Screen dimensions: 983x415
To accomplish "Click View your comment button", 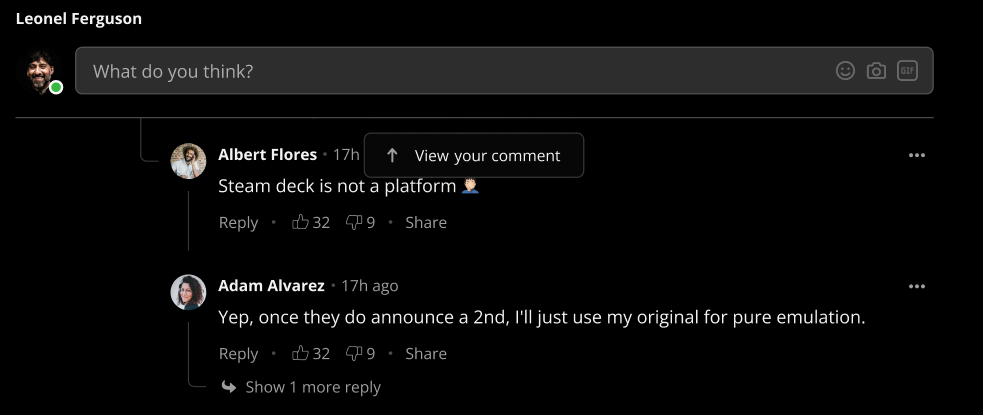I will pyautogui.click(x=474, y=155).
